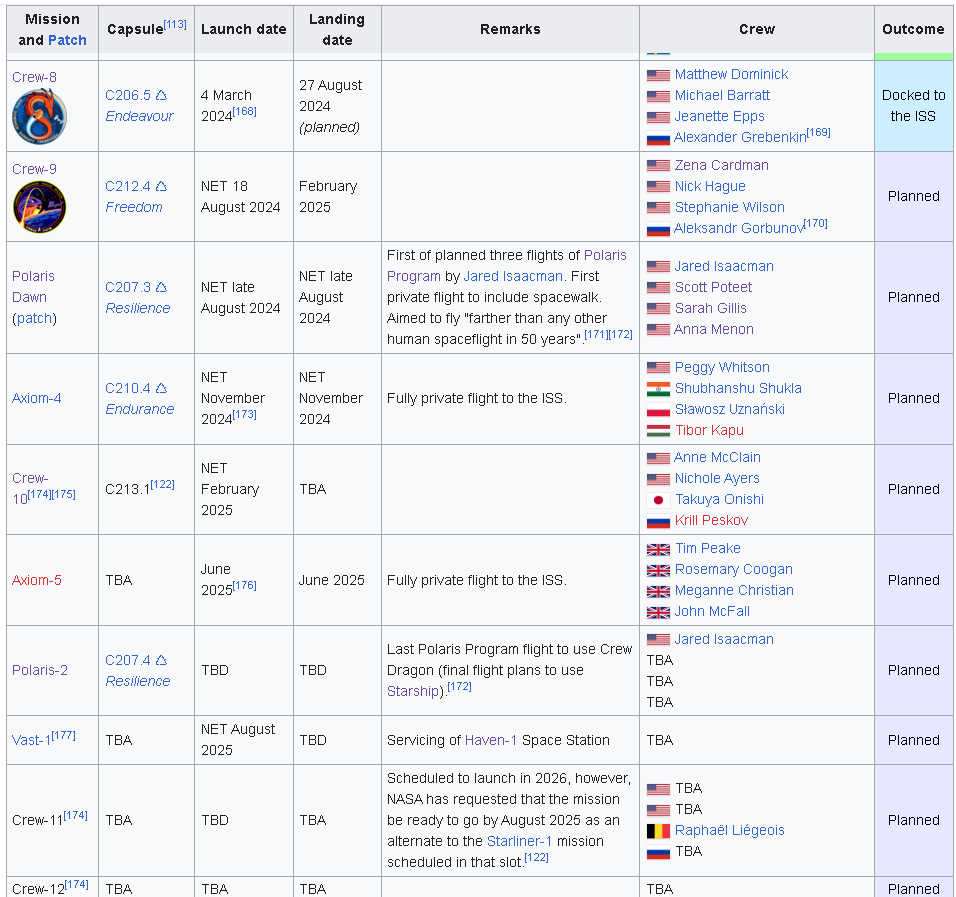This screenshot has width=956, height=897.
Task: Open Raphaël Liégeois's crew link
Action: coord(729,830)
